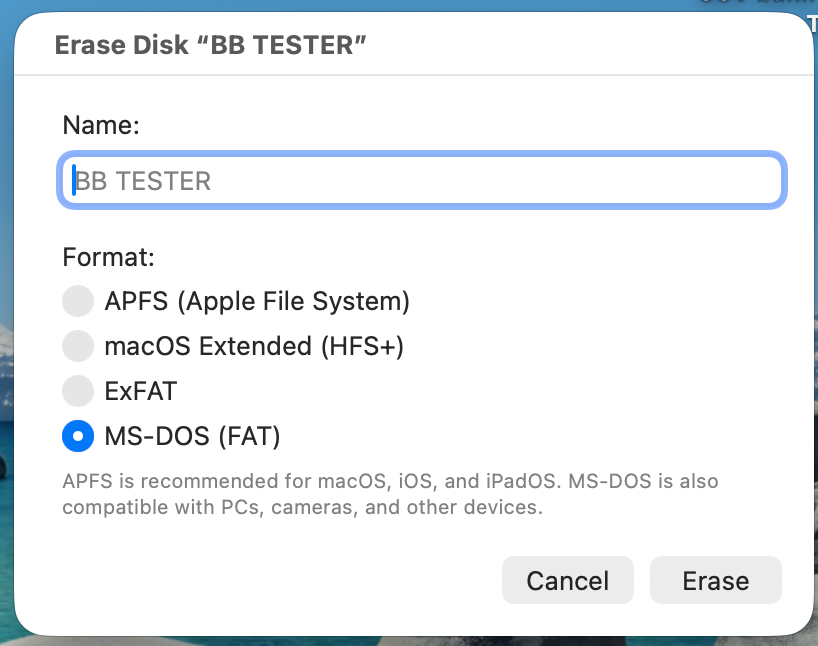818x646 pixels.
Task: Click the "ExFAT" format label text
Action: (140, 391)
